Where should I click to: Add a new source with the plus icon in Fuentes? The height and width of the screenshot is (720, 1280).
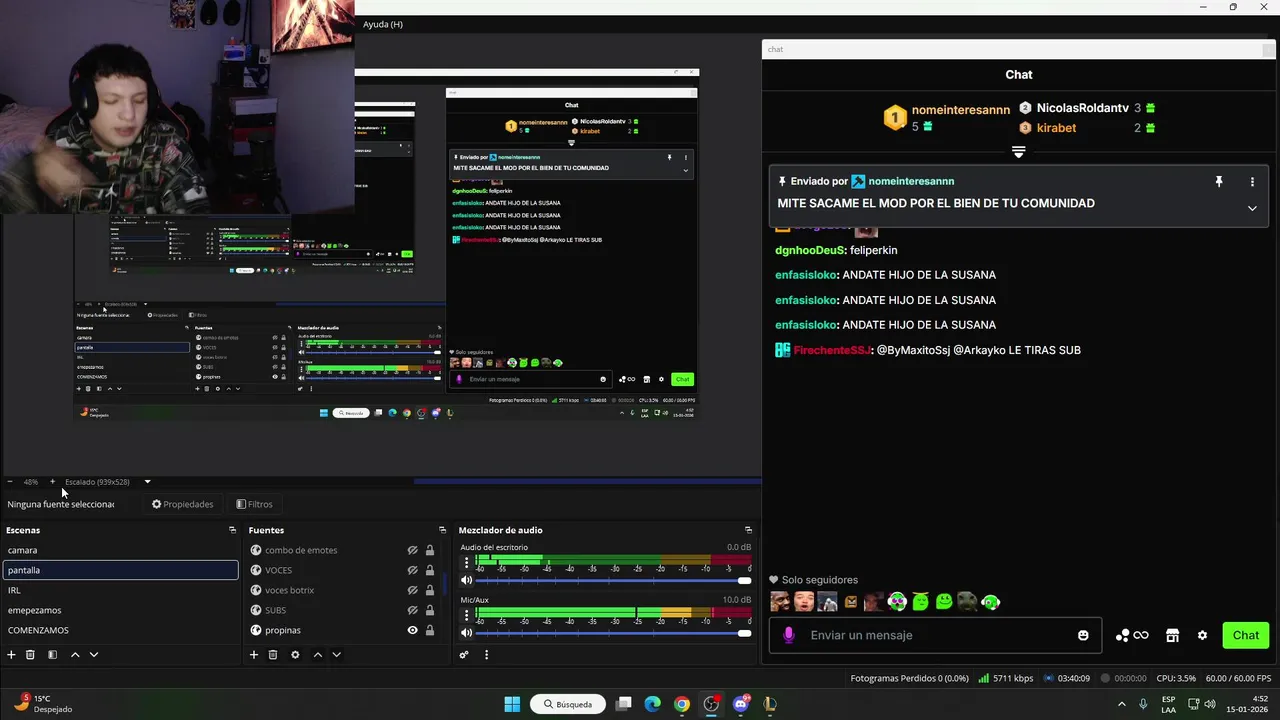click(x=254, y=655)
